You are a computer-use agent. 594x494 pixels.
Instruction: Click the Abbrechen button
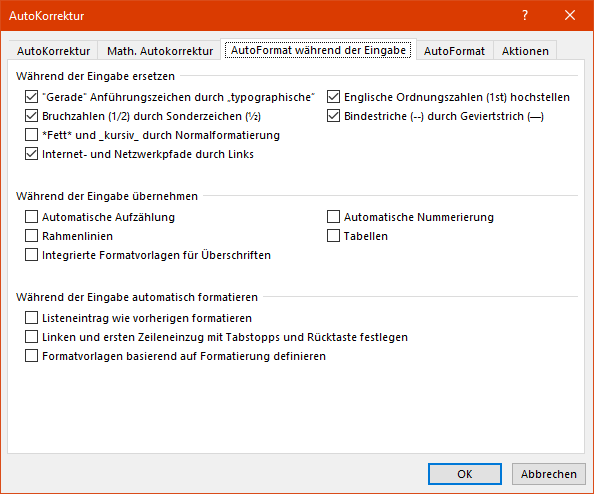pyautogui.click(x=549, y=474)
